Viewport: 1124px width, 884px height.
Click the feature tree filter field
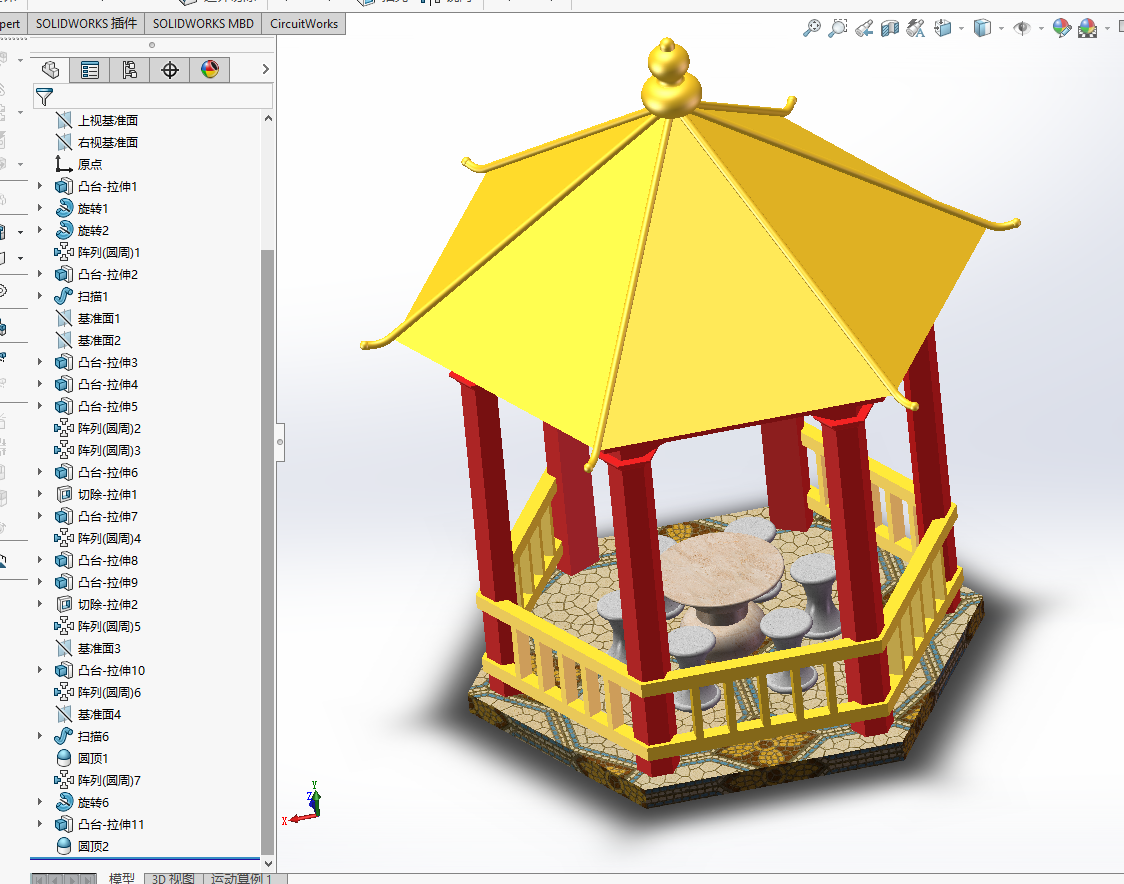pos(153,96)
